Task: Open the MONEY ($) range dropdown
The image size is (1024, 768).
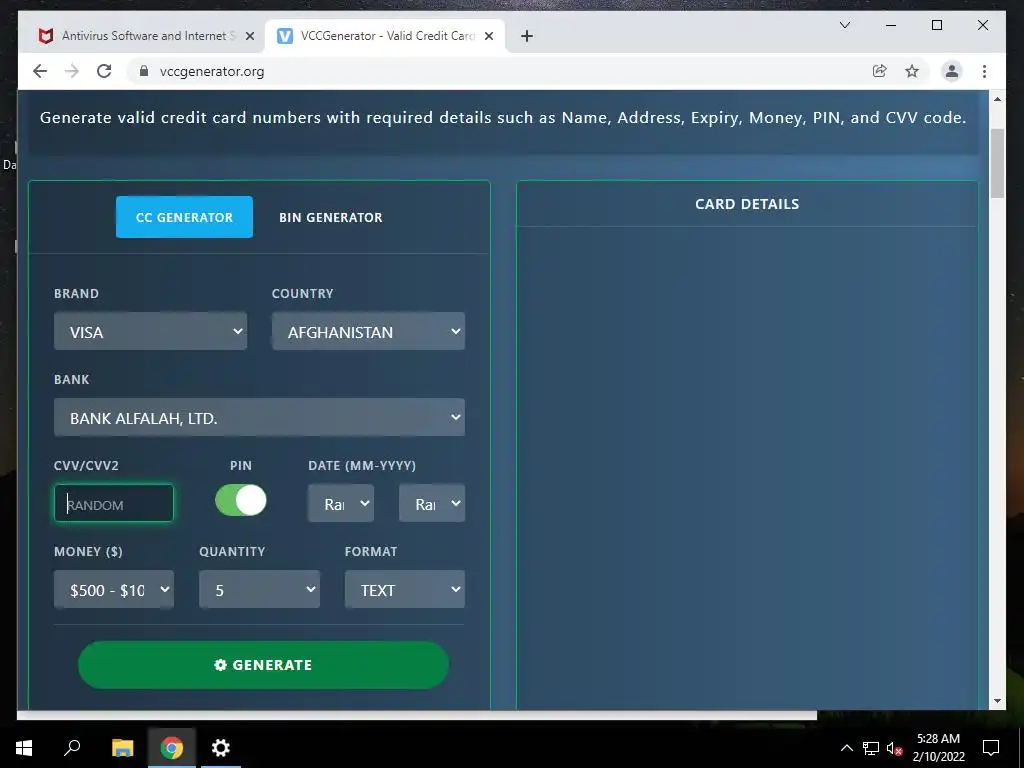Action: tap(114, 590)
